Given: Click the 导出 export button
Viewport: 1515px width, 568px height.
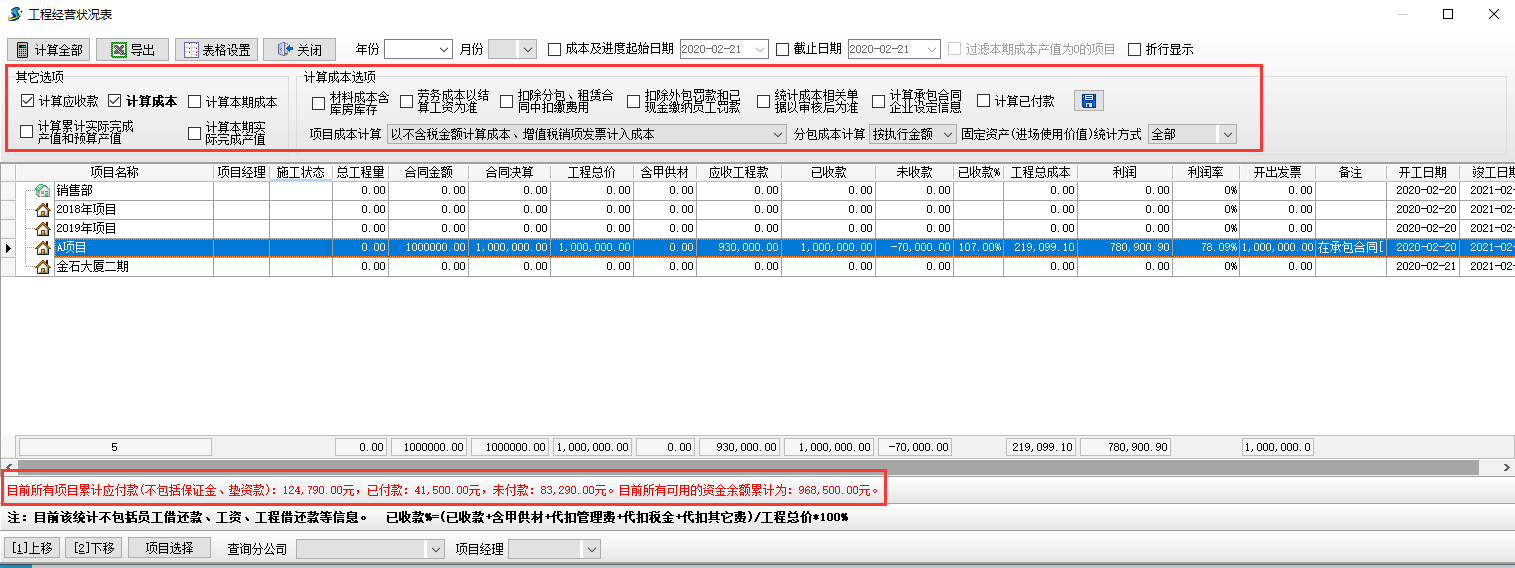Looking at the screenshot, I should pyautogui.click(x=133, y=50).
